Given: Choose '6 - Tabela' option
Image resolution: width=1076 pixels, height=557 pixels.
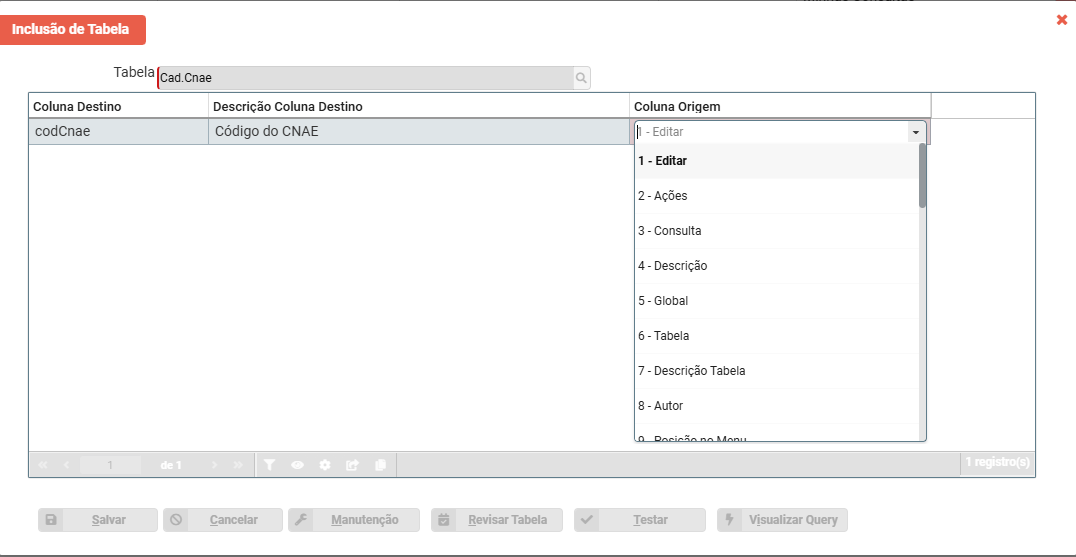Looking at the screenshot, I should (664, 336).
